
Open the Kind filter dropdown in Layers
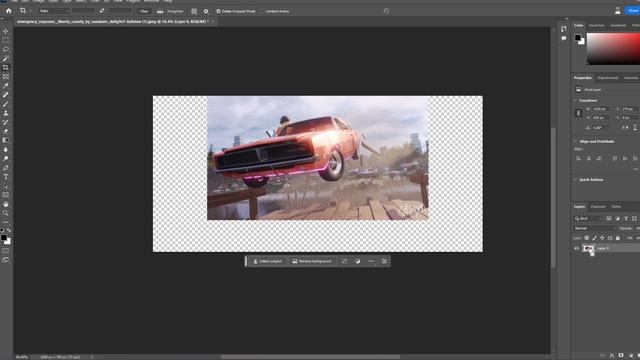pos(588,219)
